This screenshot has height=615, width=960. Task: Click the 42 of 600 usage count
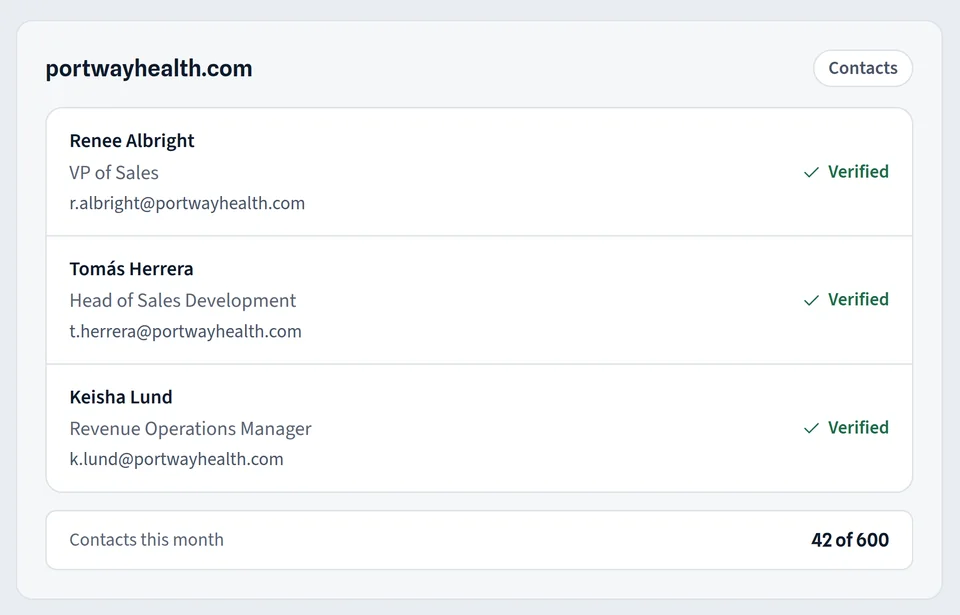point(850,540)
